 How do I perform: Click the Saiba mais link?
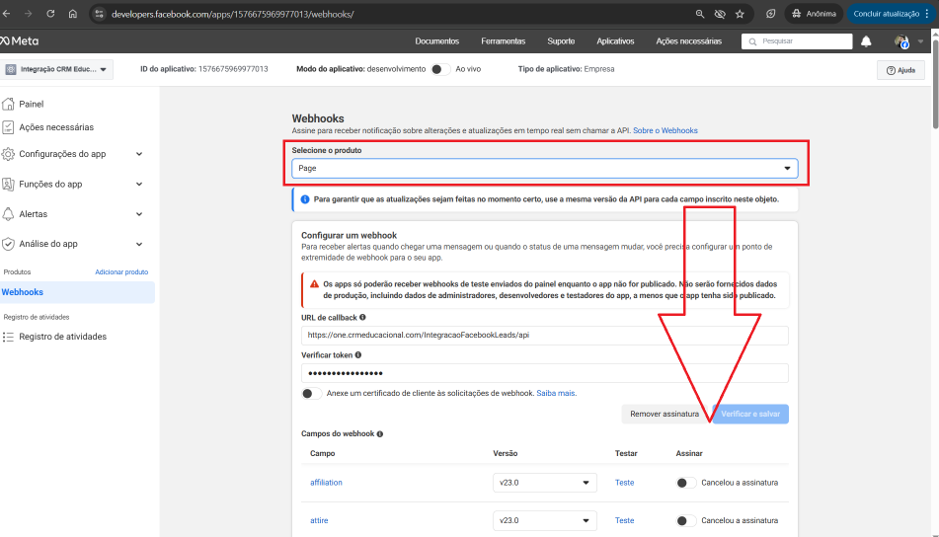(x=555, y=393)
